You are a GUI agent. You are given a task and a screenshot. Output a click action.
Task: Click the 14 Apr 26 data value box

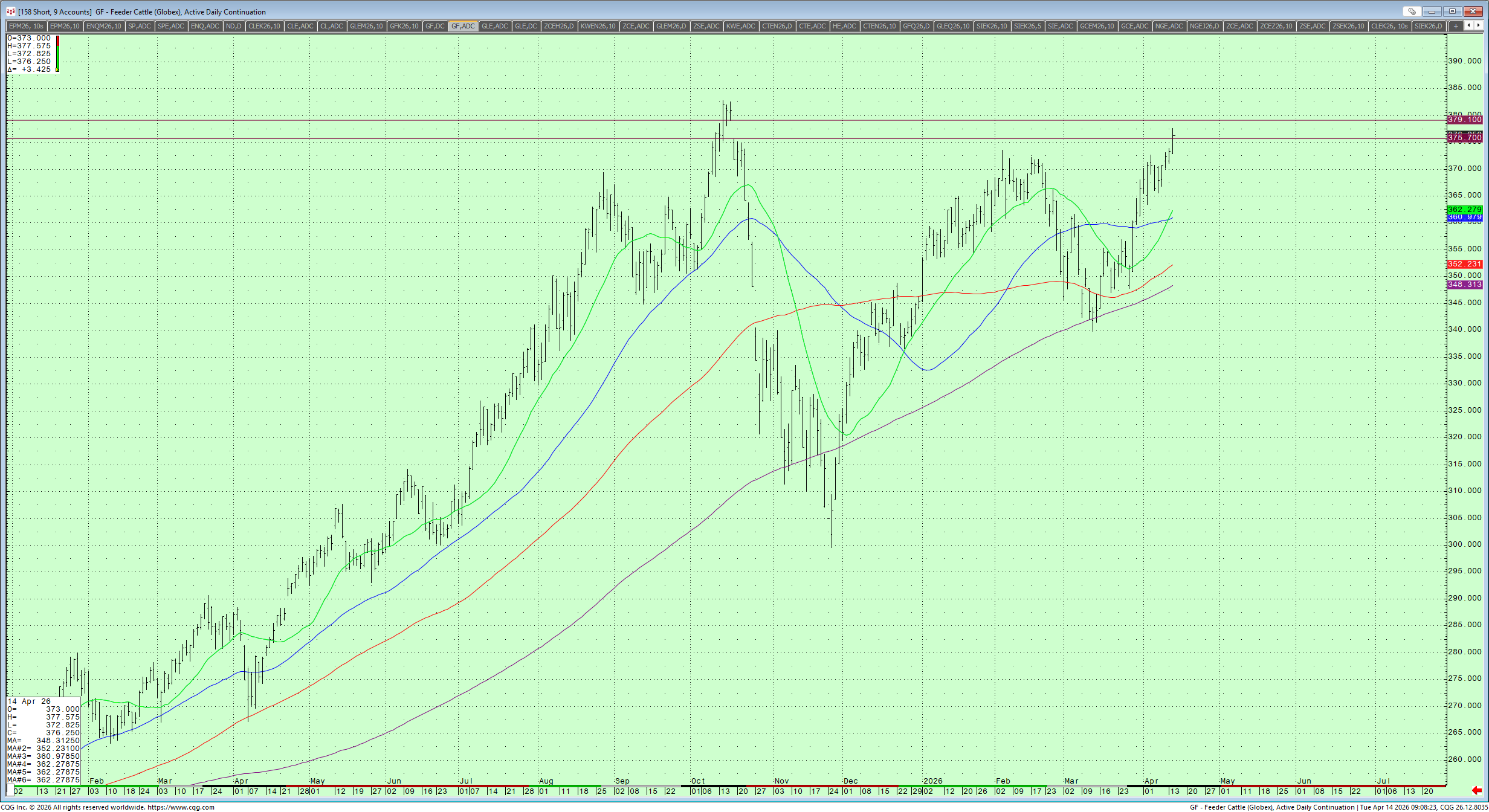click(44, 740)
